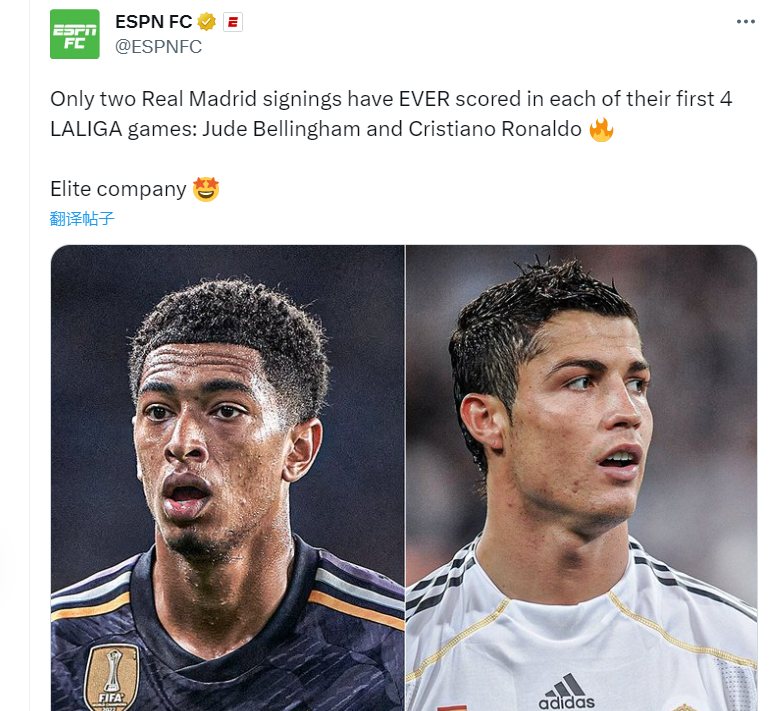Screen dimensions: 770x711
Task: Click the 翻译帖子 translate post link
Action: click(82, 219)
